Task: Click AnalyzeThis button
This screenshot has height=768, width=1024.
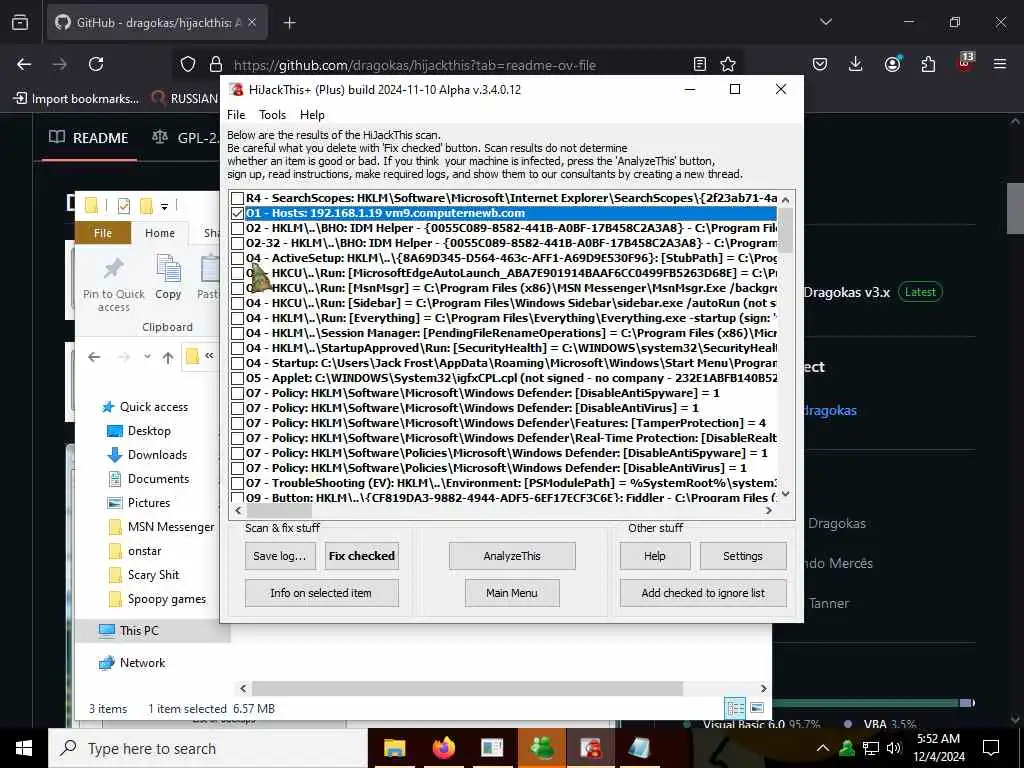Action: tap(512, 556)
